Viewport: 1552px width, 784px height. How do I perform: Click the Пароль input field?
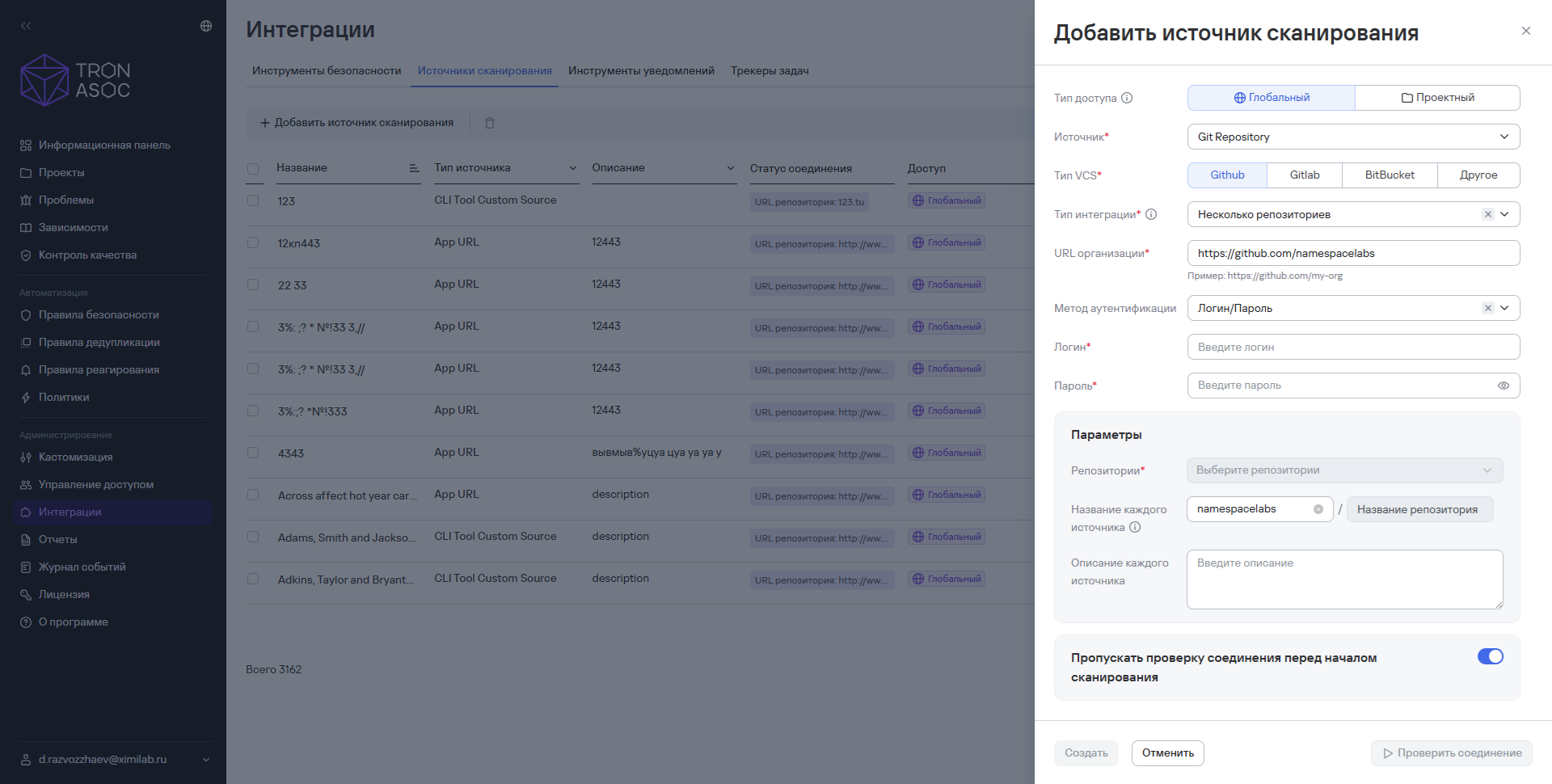point(1354,386)
